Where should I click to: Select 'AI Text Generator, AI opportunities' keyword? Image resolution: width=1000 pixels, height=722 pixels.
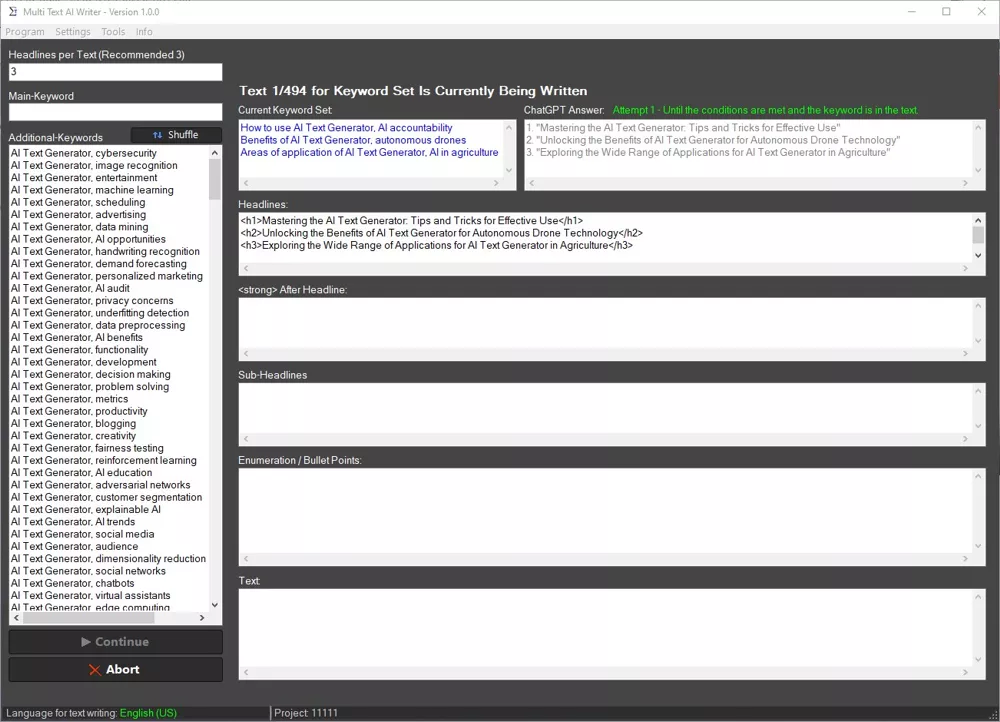88,239
